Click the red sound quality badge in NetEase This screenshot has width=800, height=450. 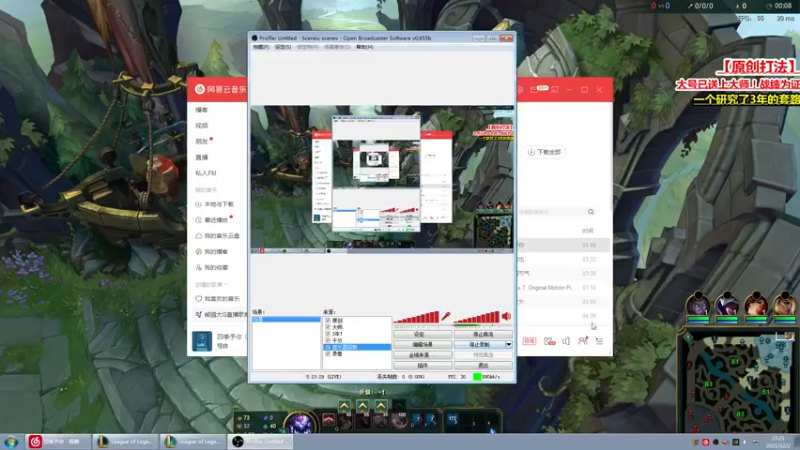coord(529,341)
